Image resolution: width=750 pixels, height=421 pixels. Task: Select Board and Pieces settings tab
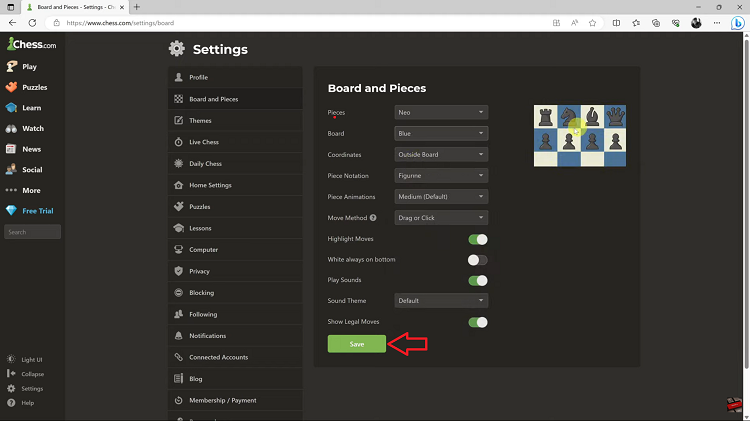click(235, 99)
